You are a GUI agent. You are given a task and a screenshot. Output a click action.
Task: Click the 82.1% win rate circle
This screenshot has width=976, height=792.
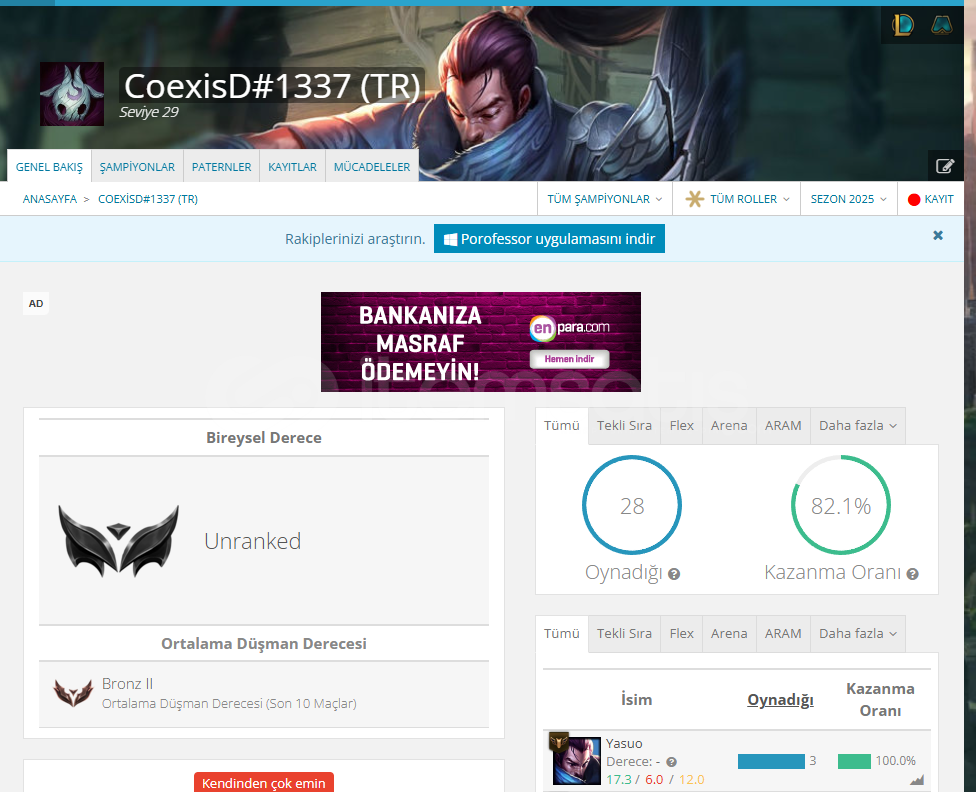tap(840, 505)
